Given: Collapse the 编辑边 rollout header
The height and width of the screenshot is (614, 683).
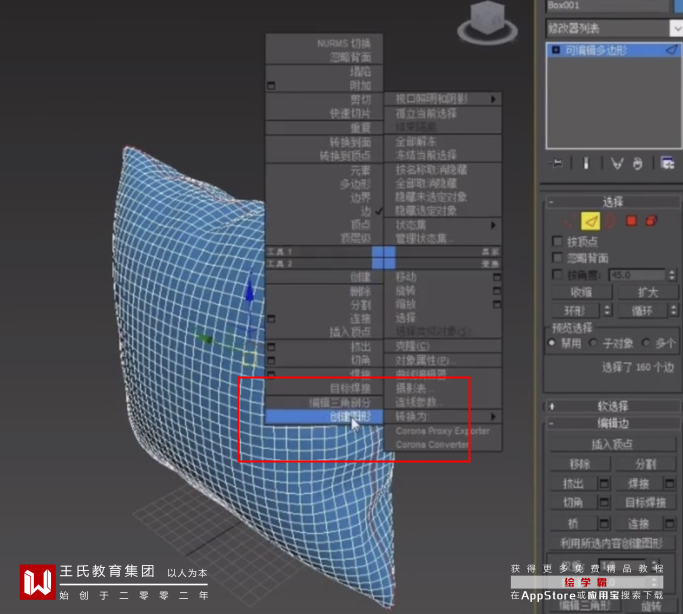Looking at the screenshot, I should coord(612,423).
